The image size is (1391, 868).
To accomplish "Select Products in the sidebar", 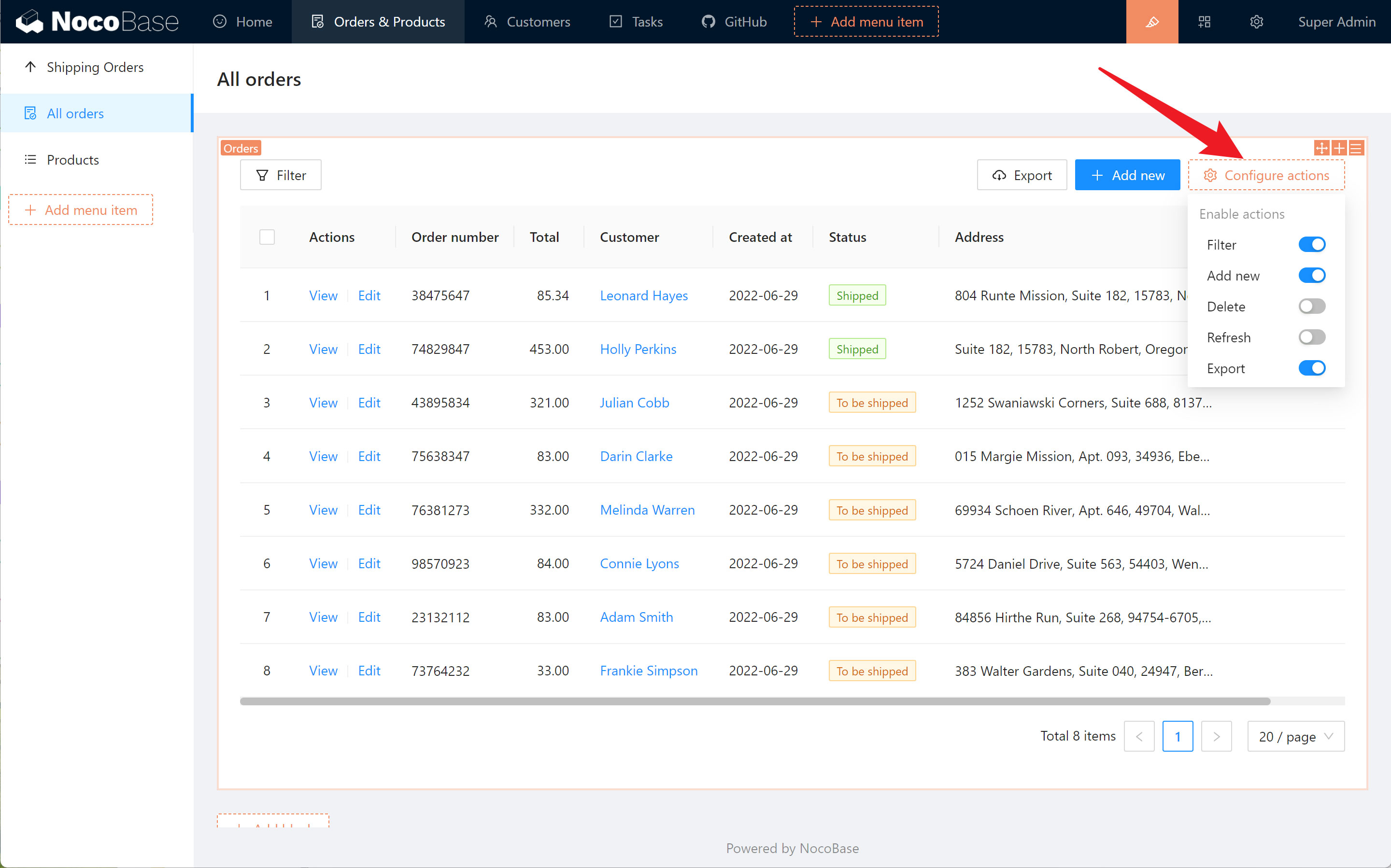I will [73, 160].
